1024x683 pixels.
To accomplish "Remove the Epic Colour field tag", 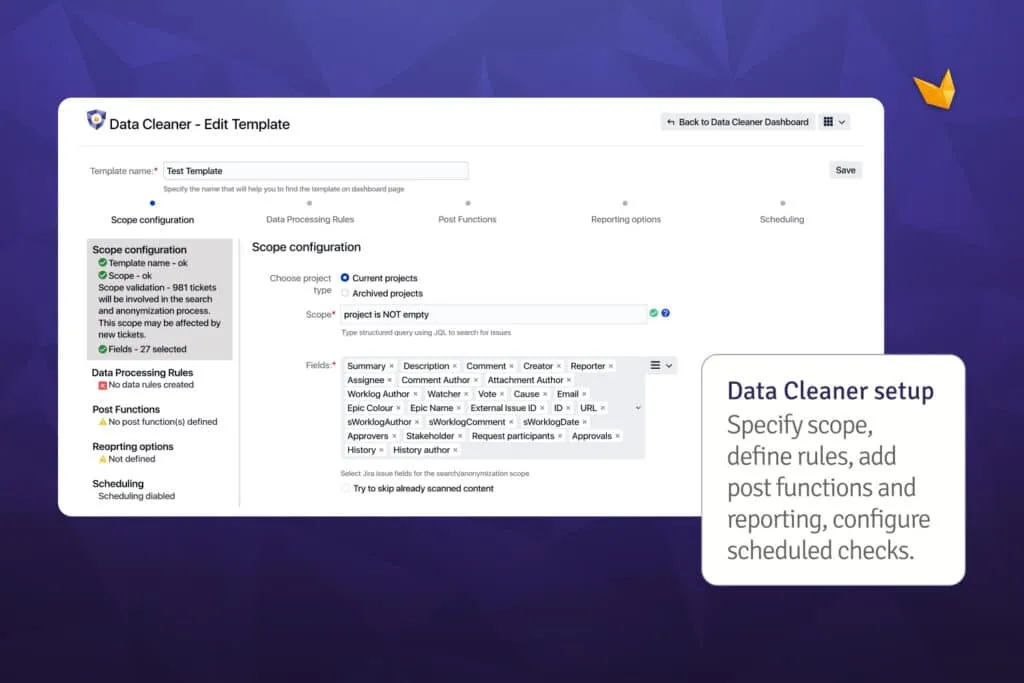I will coord(398,408).
